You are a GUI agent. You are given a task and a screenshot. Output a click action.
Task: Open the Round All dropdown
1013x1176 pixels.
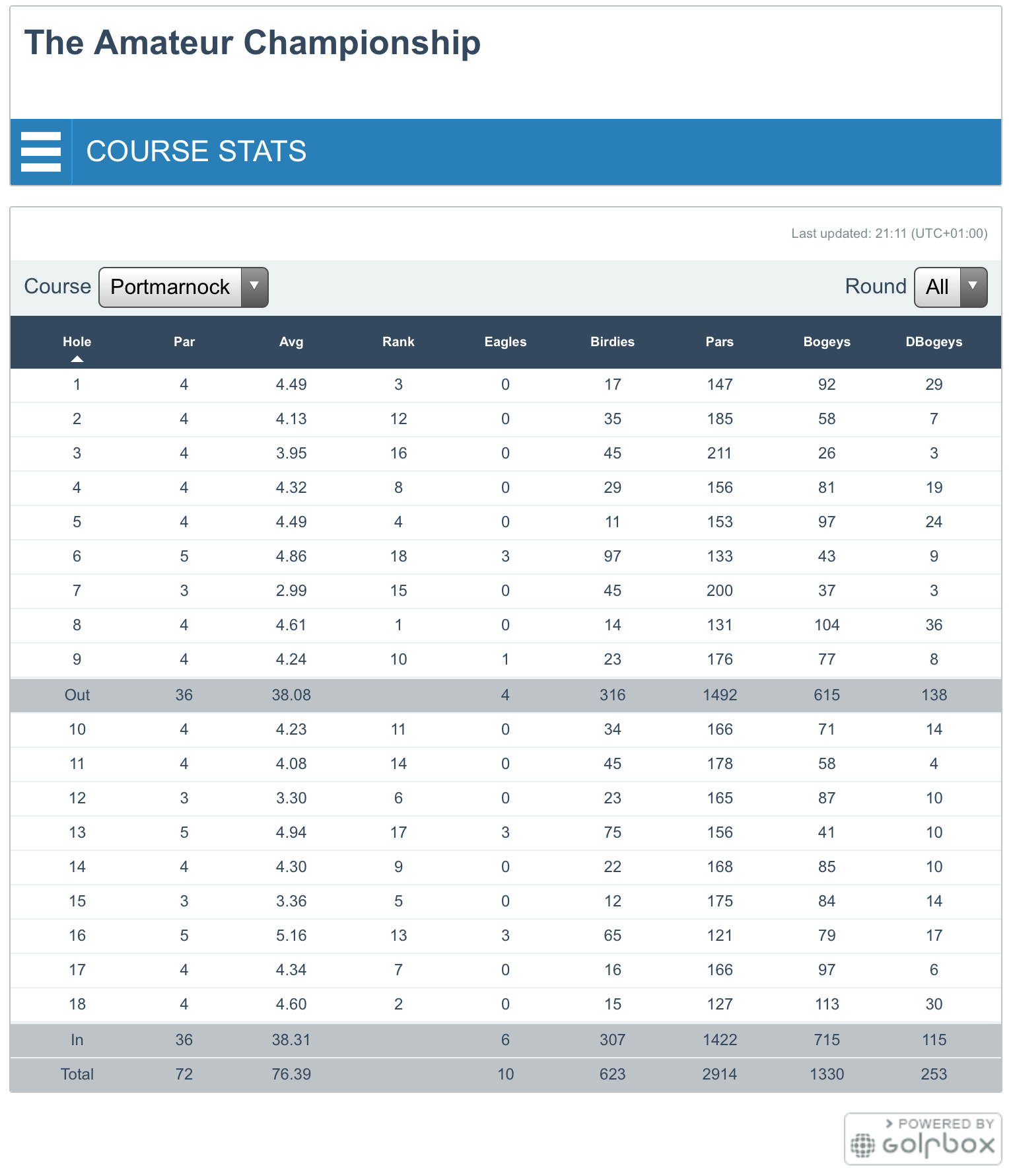pos(950,287)
